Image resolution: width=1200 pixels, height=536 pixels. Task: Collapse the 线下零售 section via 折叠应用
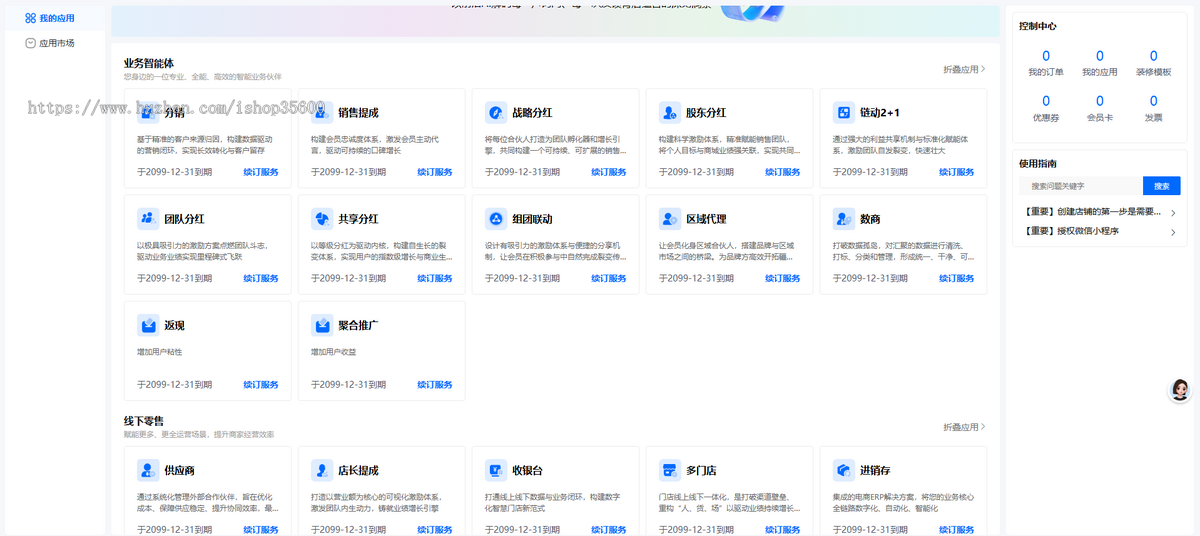(964, 427)
